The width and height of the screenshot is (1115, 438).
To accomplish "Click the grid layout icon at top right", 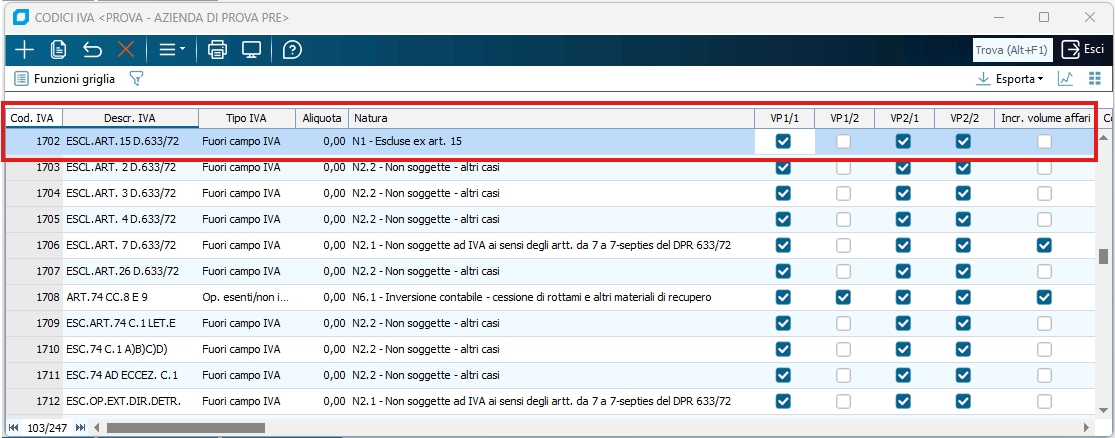I will (1094, 79).
